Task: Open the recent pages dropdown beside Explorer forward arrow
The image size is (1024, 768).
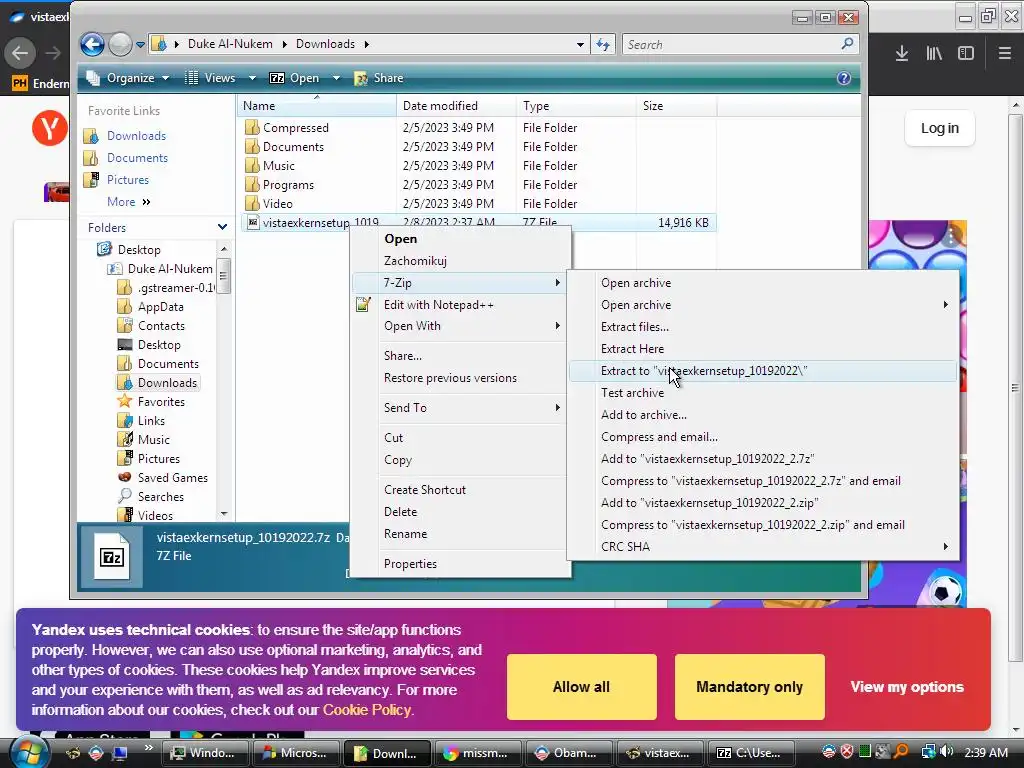Action: point(140,45)
